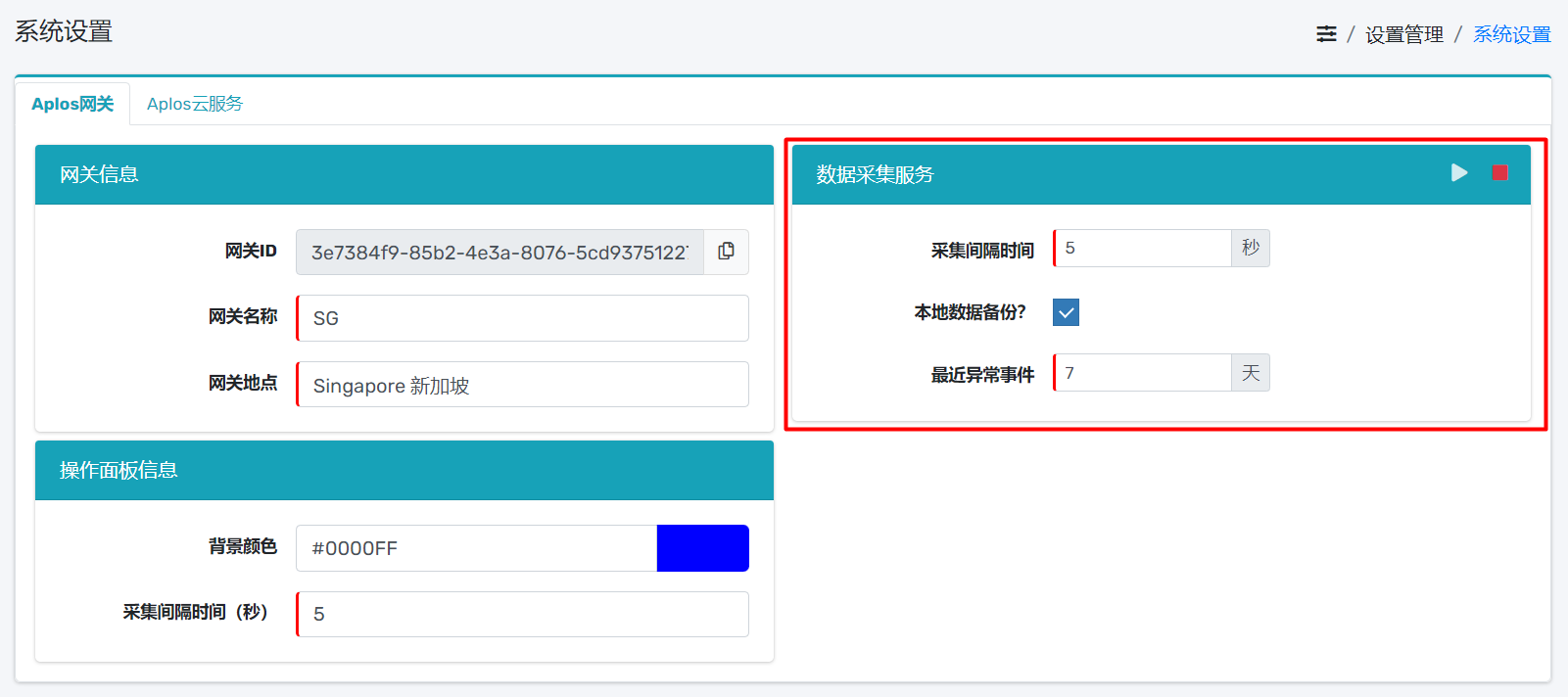This screenshot has height=697, width=1568.
Task: Focus the 采集间隔时间（秒）field in 操作面板信息
Action: click(522, 614)
